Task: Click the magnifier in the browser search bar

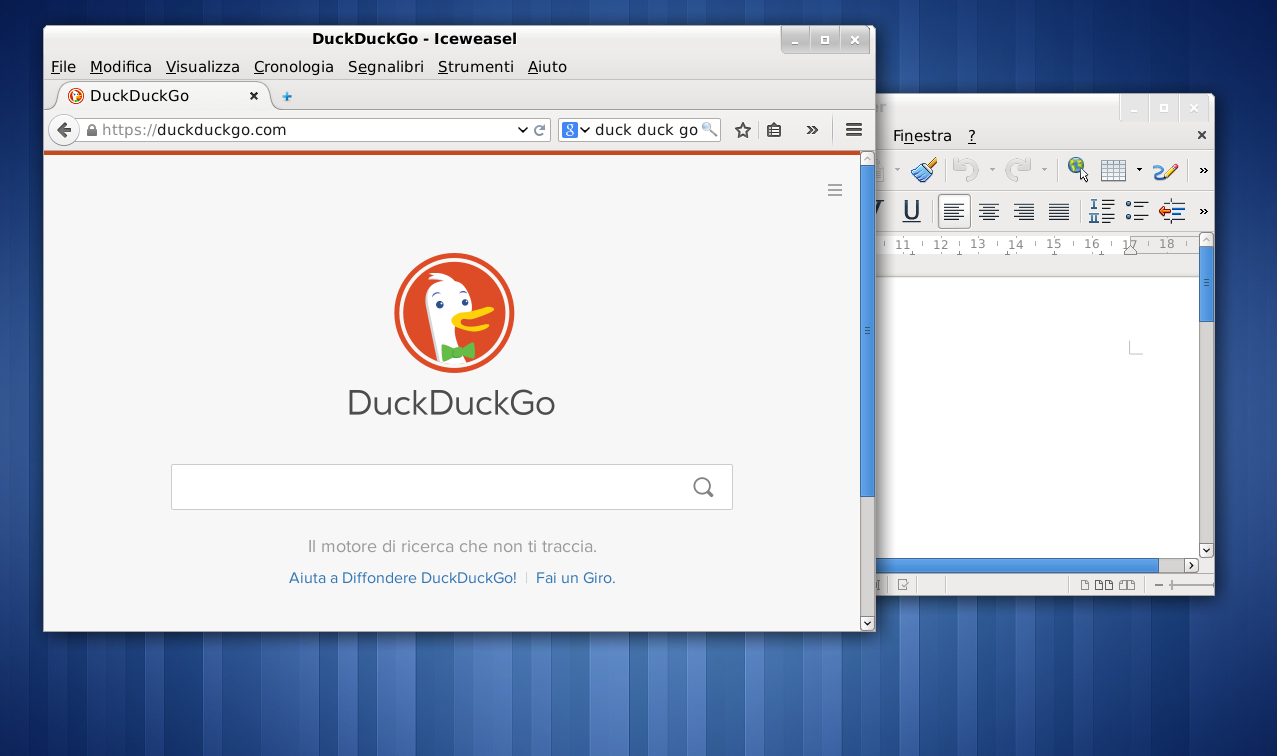Action: pyautogui.click(x=709, y=129)
